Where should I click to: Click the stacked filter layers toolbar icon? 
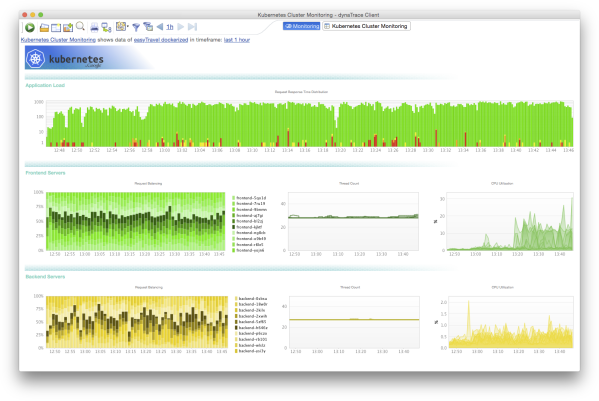(148, 27)
